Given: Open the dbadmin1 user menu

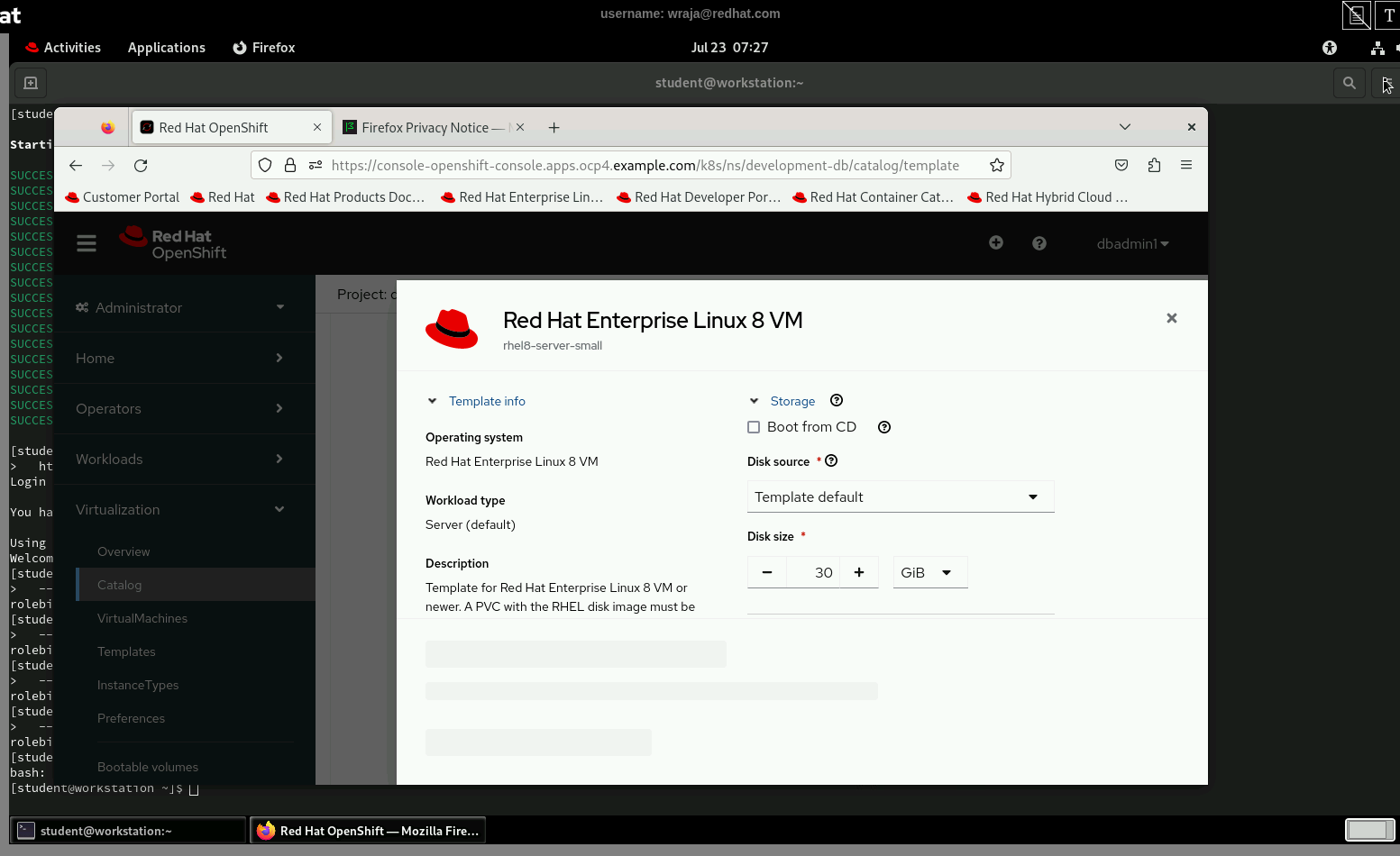Looking at the screenshot, I should tap(1132, 244).
